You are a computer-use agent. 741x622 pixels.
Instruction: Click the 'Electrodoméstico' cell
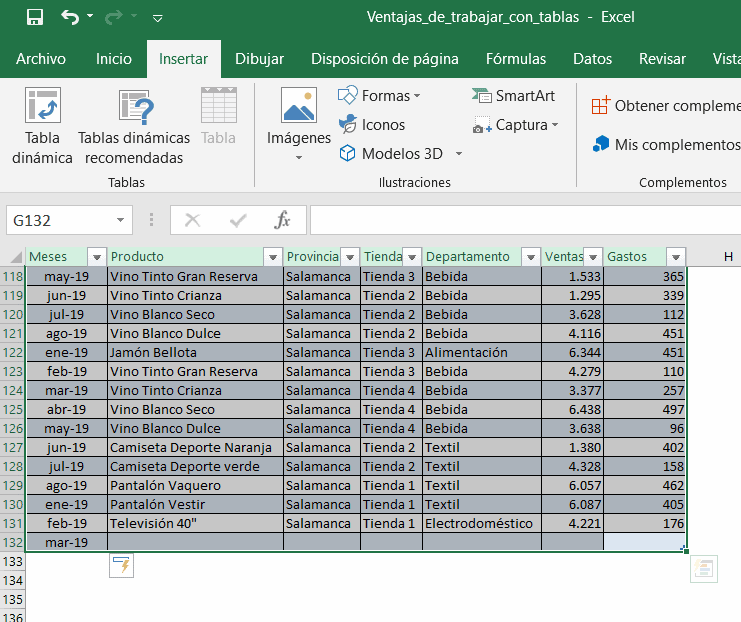point(482,523)
